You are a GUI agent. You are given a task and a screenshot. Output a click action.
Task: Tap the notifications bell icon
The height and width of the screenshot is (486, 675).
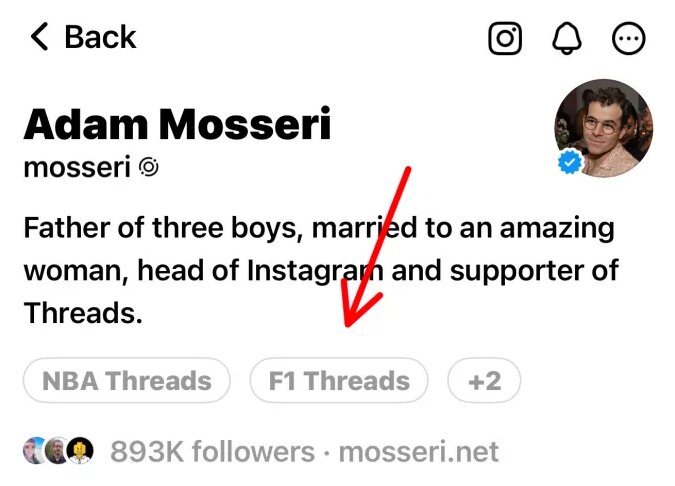(566, 39)
